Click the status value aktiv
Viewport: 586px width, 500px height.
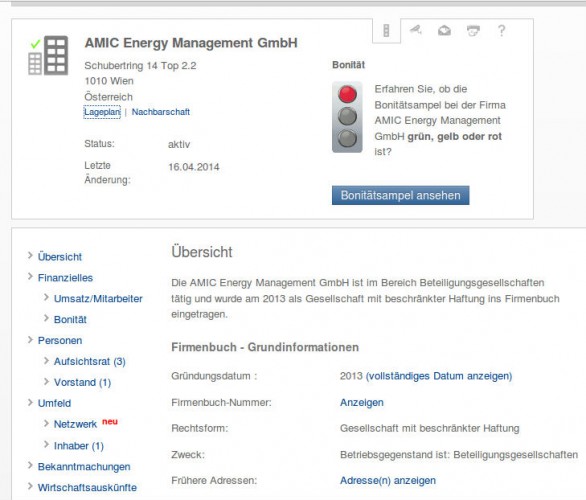[179, 144]
